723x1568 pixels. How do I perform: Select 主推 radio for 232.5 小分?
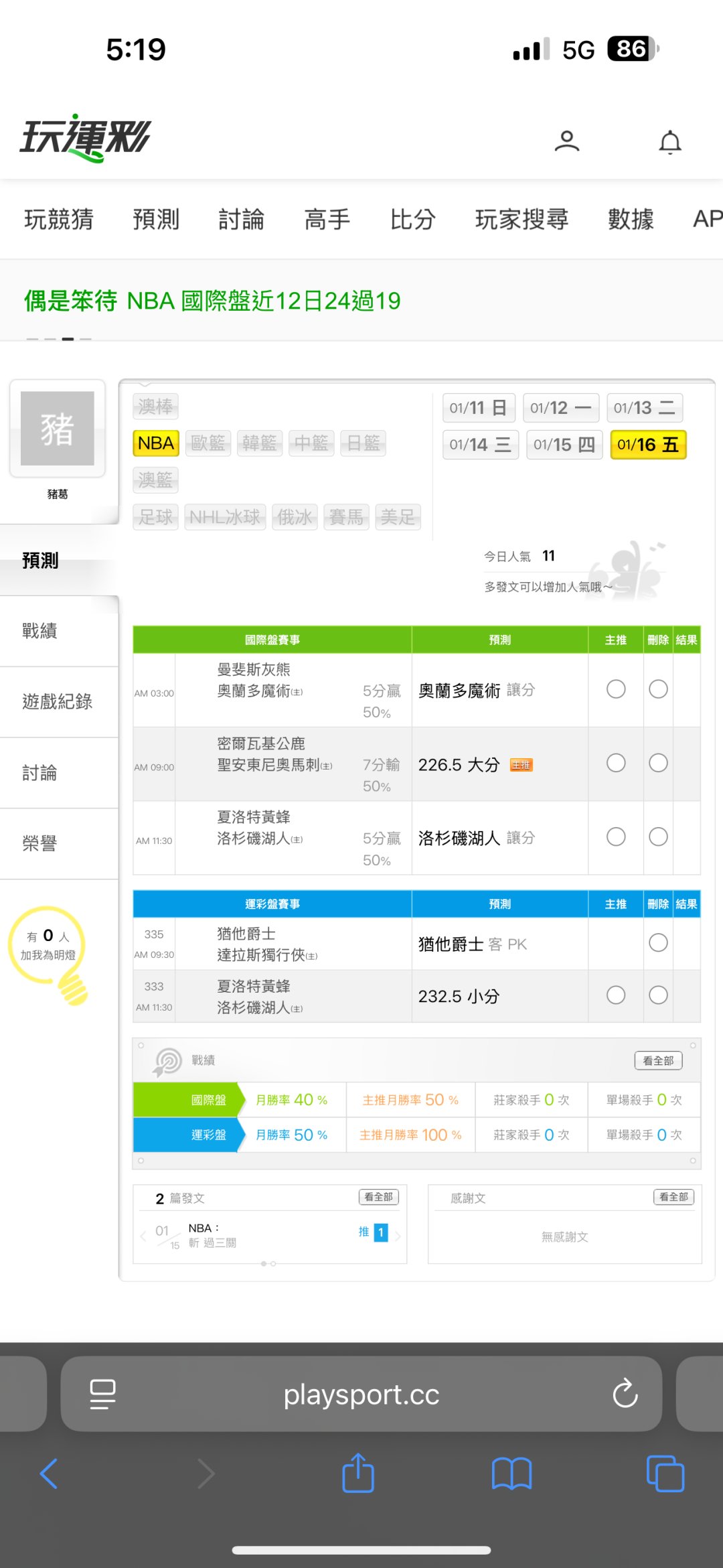(616, 995)
